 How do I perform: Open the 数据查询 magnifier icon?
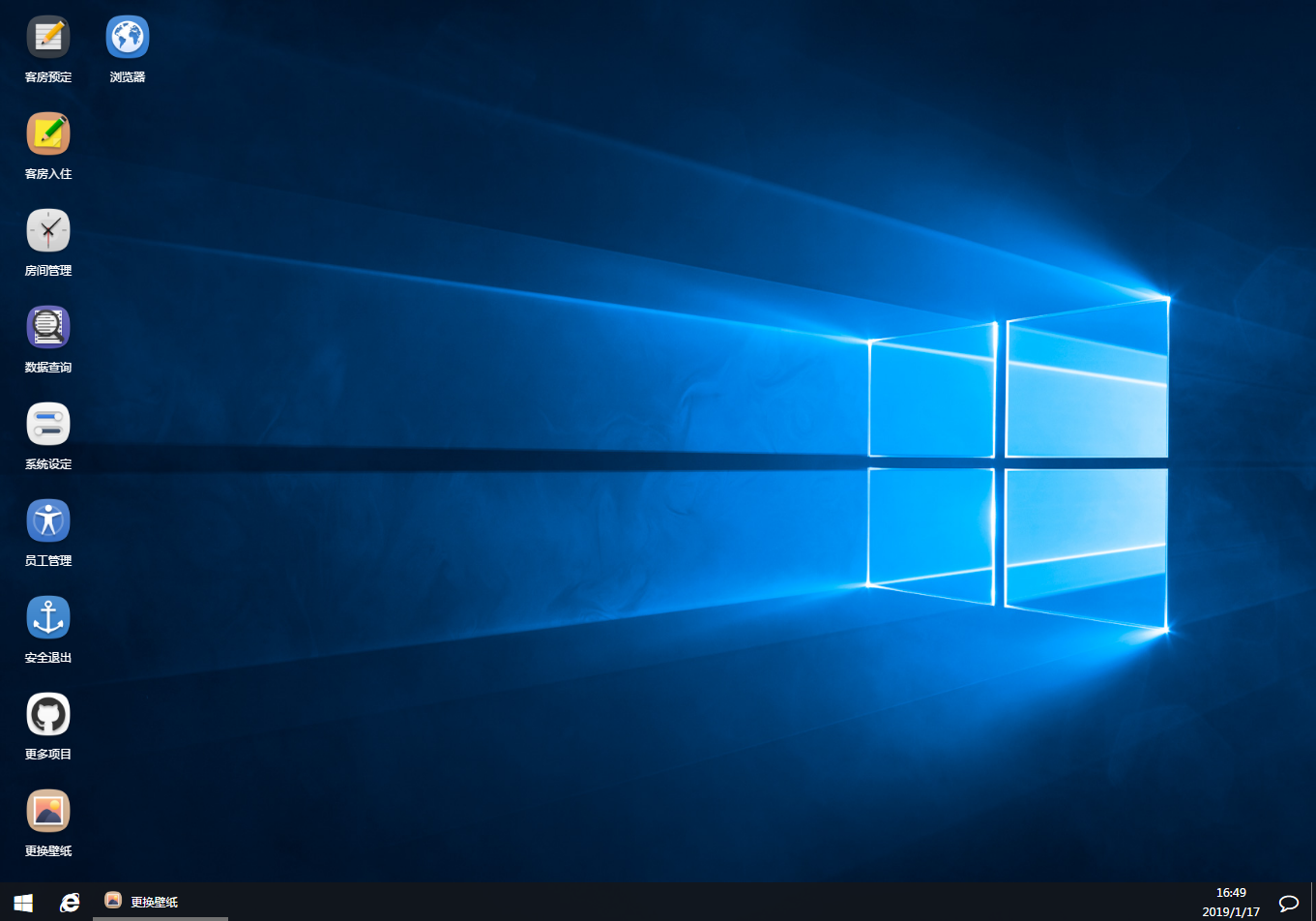[48, 327]
